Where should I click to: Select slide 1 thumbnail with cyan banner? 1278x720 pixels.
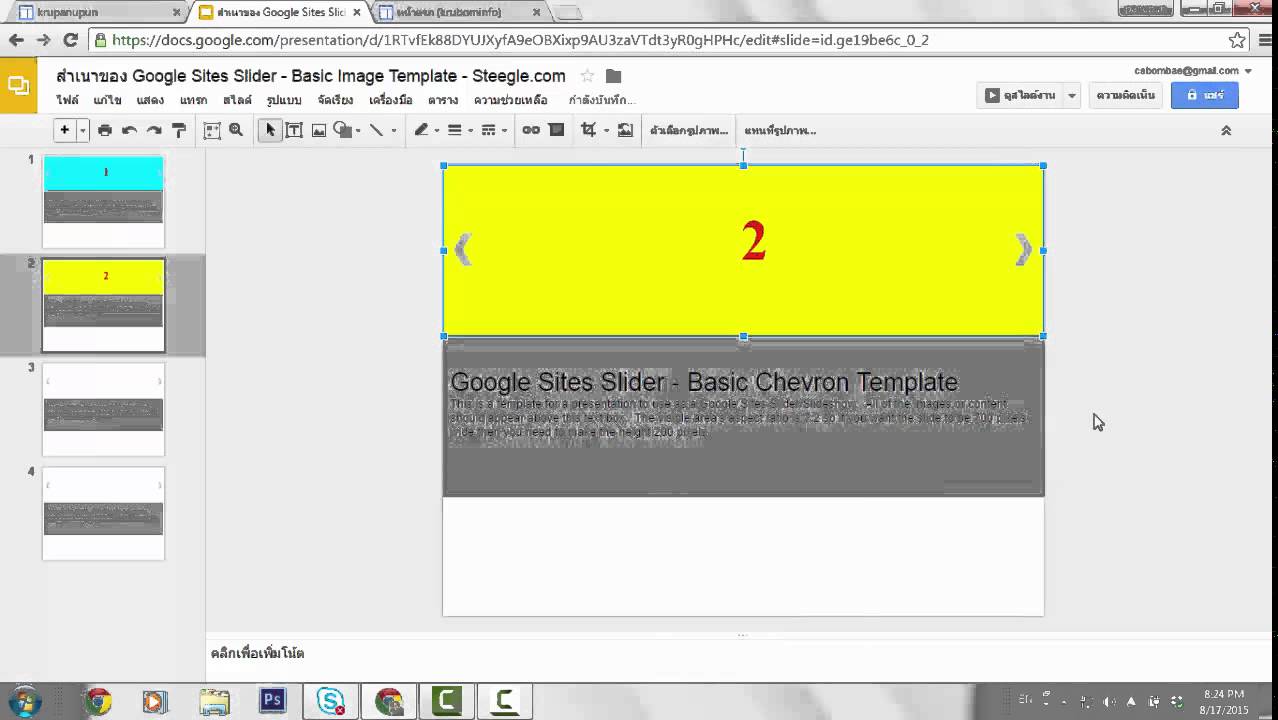103,201
